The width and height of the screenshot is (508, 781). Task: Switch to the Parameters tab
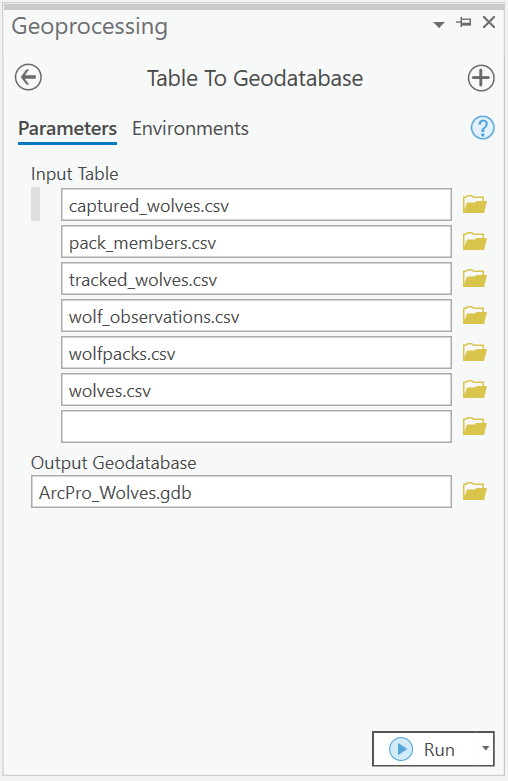[x=67, y=129]
